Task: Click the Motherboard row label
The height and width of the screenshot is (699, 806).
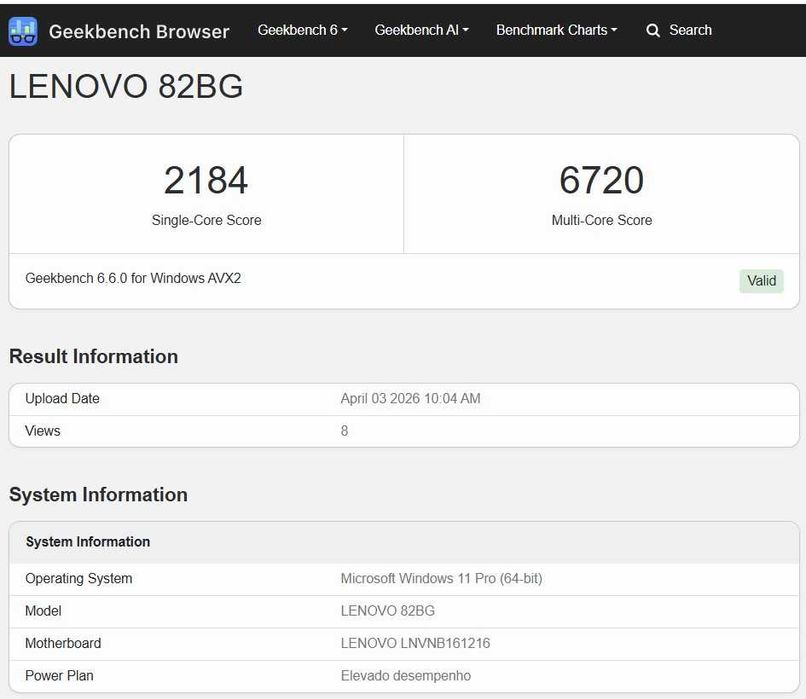Action: tap(63, 643)
